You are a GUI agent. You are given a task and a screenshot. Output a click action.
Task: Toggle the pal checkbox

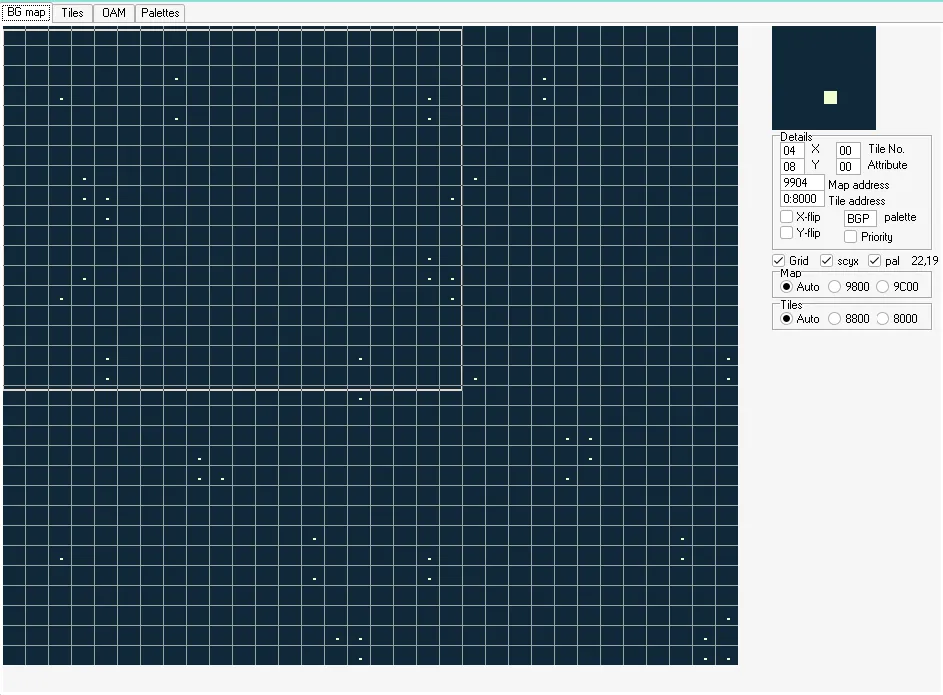874,261
